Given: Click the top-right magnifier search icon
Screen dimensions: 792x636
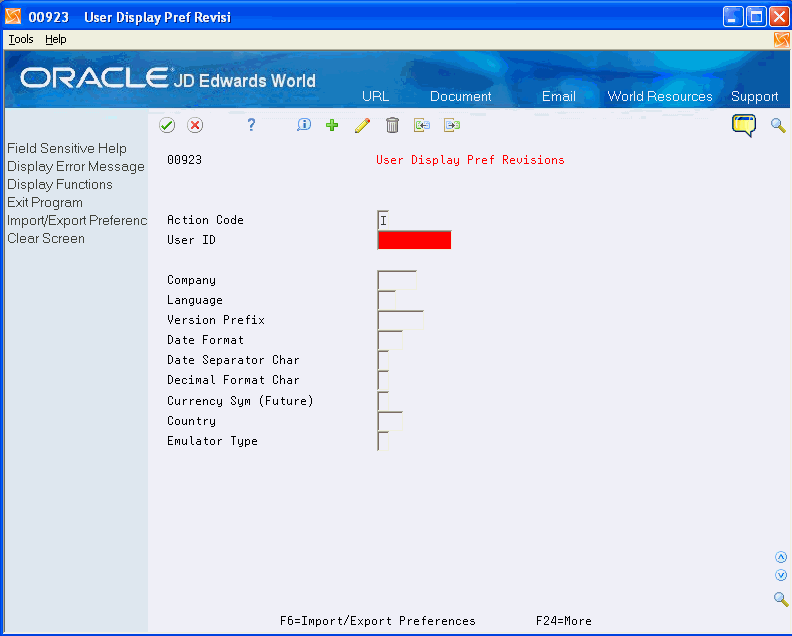Looking at the screenshot, I should click(778, 125).
